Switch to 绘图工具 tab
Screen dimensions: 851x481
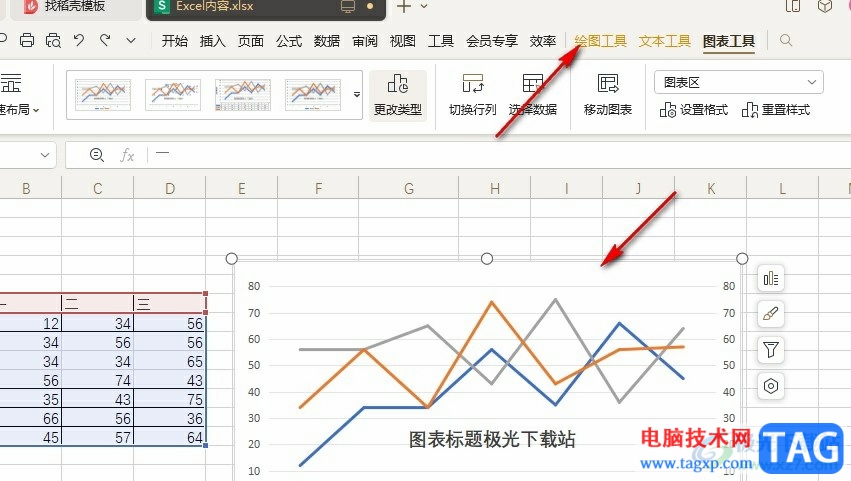[600, 41]
